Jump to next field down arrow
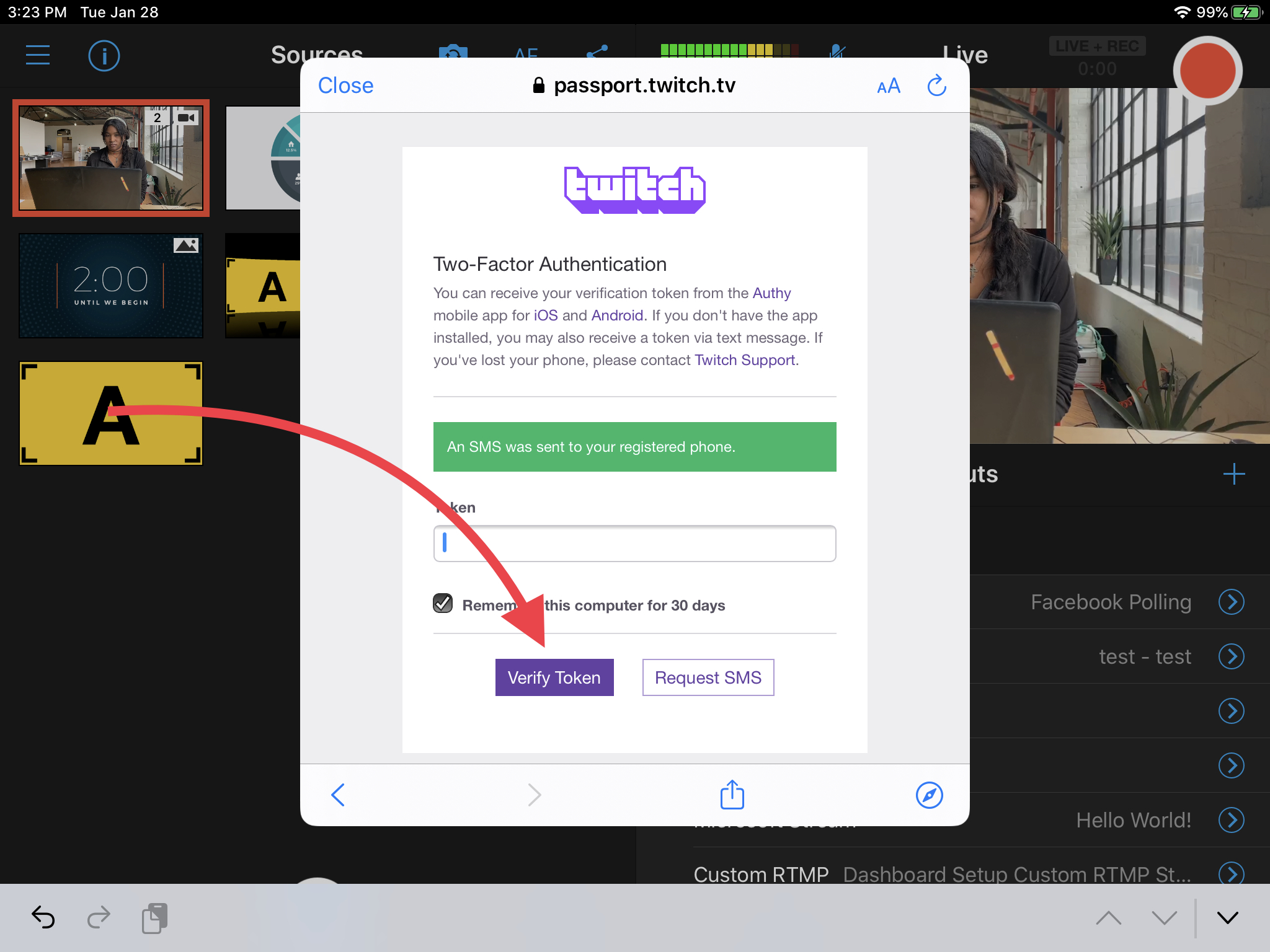The height and width of the screenshot is (952, 1270). [x=1164, y=918]
